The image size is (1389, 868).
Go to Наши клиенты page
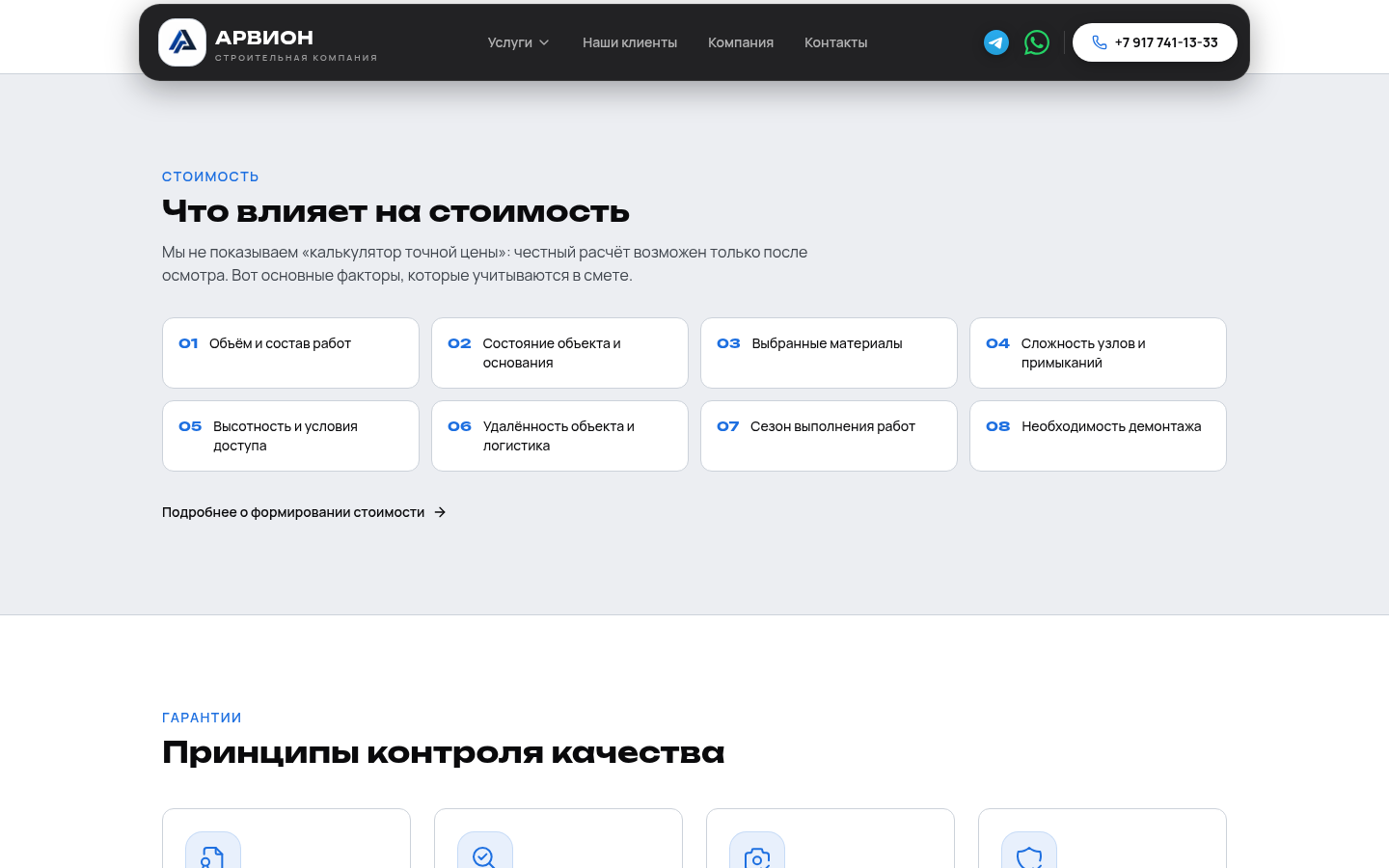[630, 42]
